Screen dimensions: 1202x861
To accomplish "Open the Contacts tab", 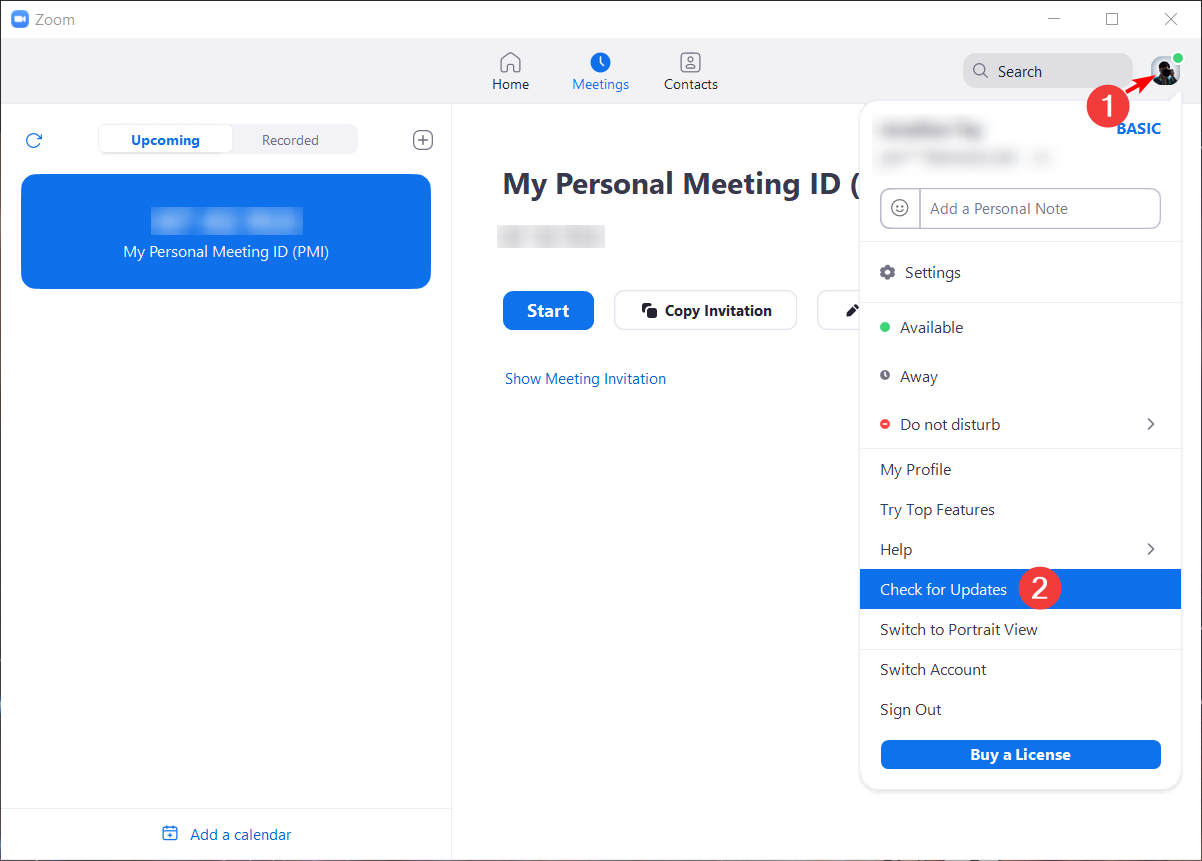I will pyautogui.click(x=690, y=72).
